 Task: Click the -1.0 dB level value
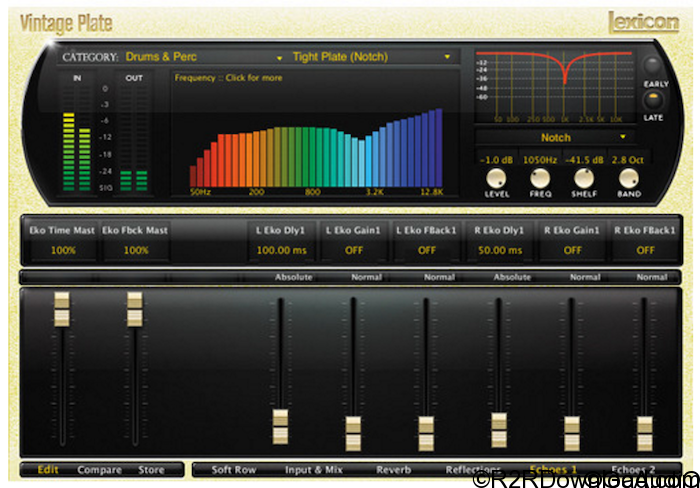(x=496, y=160)
